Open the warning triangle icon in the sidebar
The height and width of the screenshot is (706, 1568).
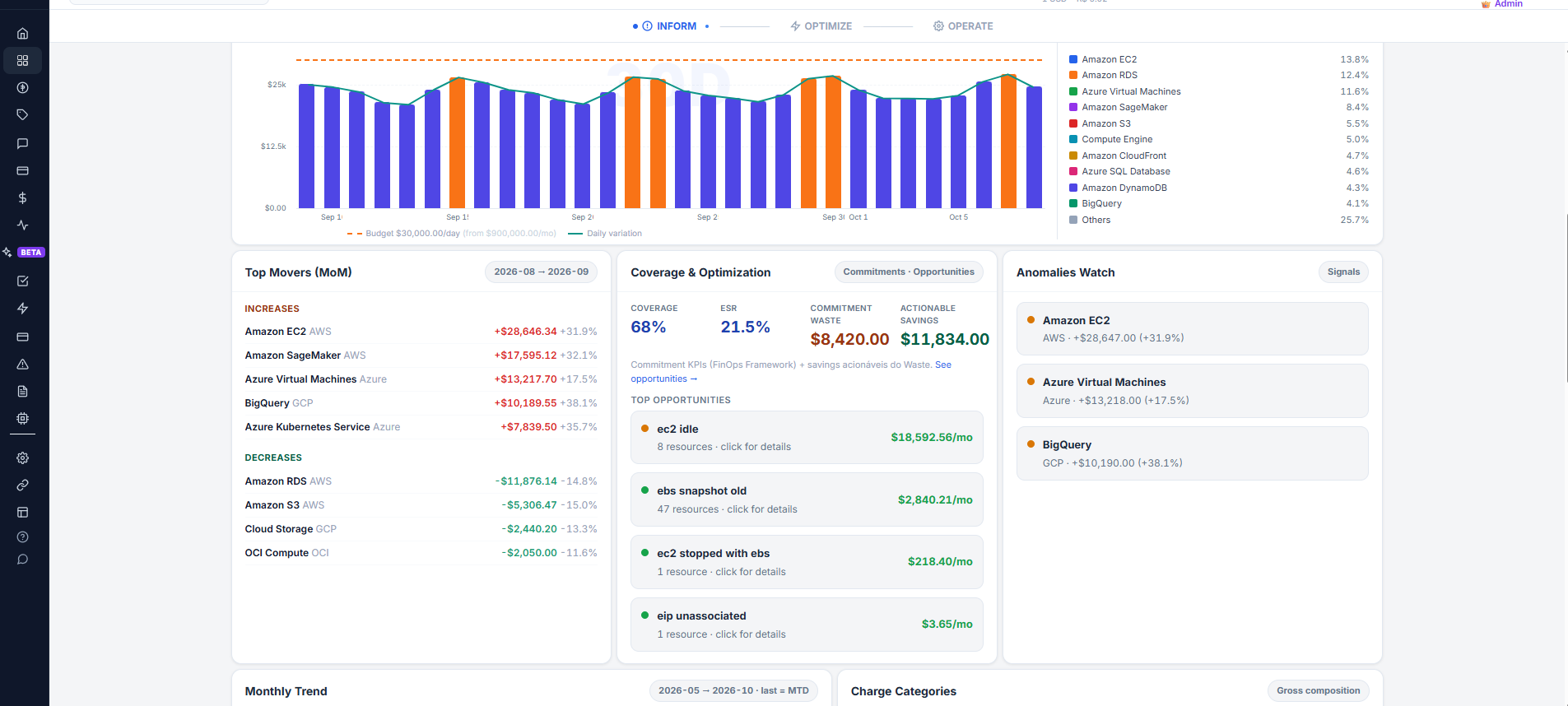coord(22,365)
